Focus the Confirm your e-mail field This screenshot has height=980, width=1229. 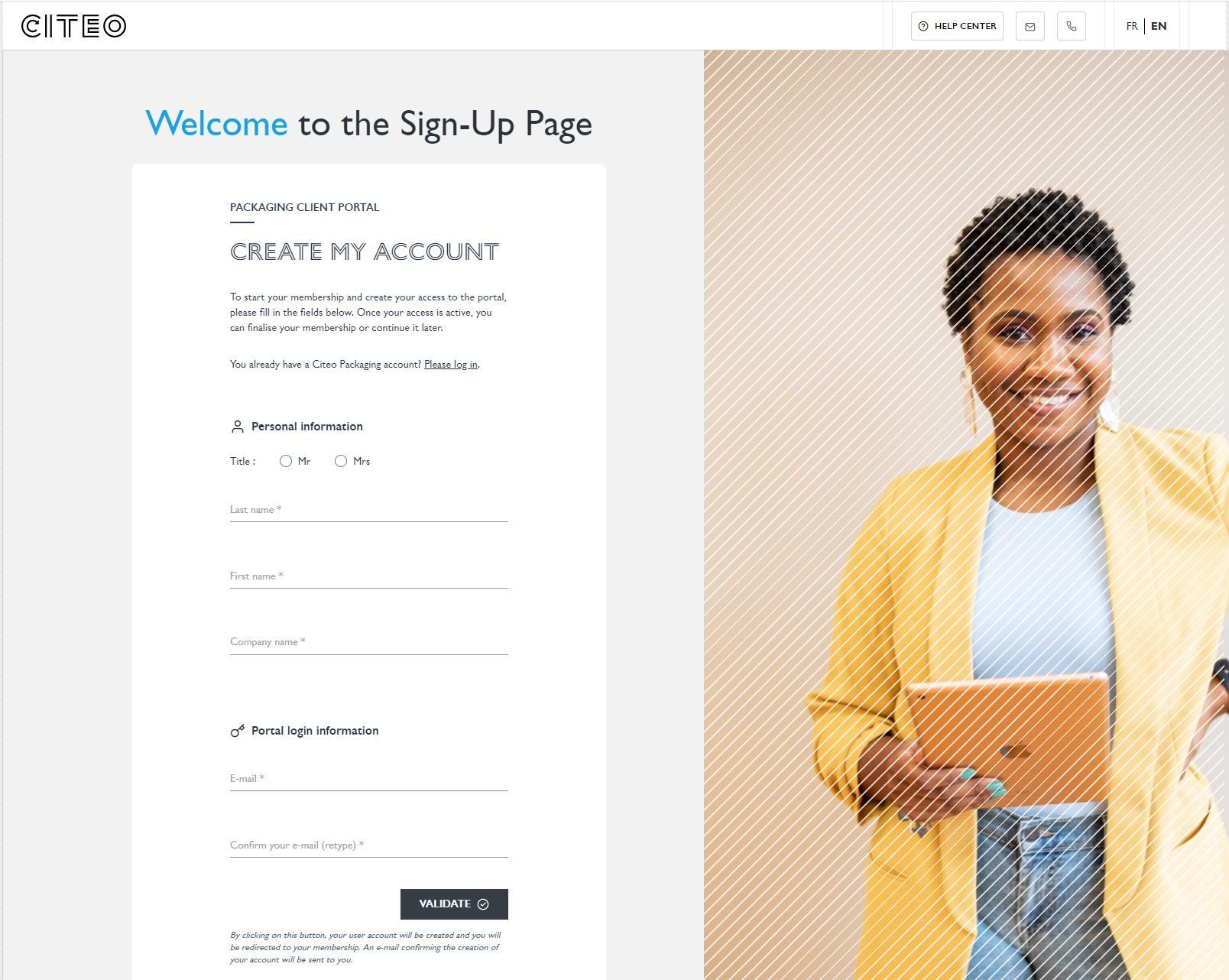[x=369, y=845]
